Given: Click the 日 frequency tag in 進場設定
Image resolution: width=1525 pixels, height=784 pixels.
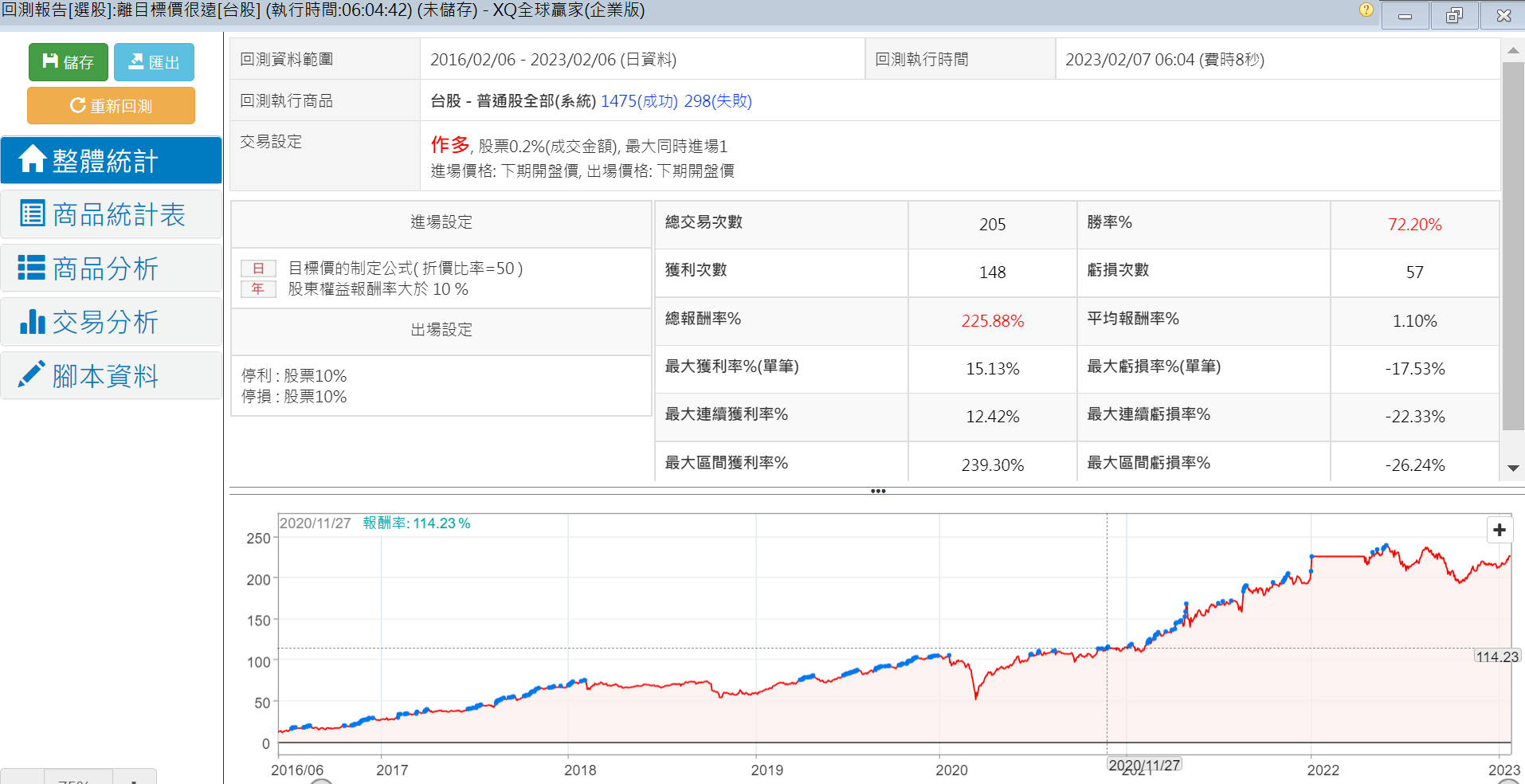Looking at the screenshot, I should tap(258, 269).
